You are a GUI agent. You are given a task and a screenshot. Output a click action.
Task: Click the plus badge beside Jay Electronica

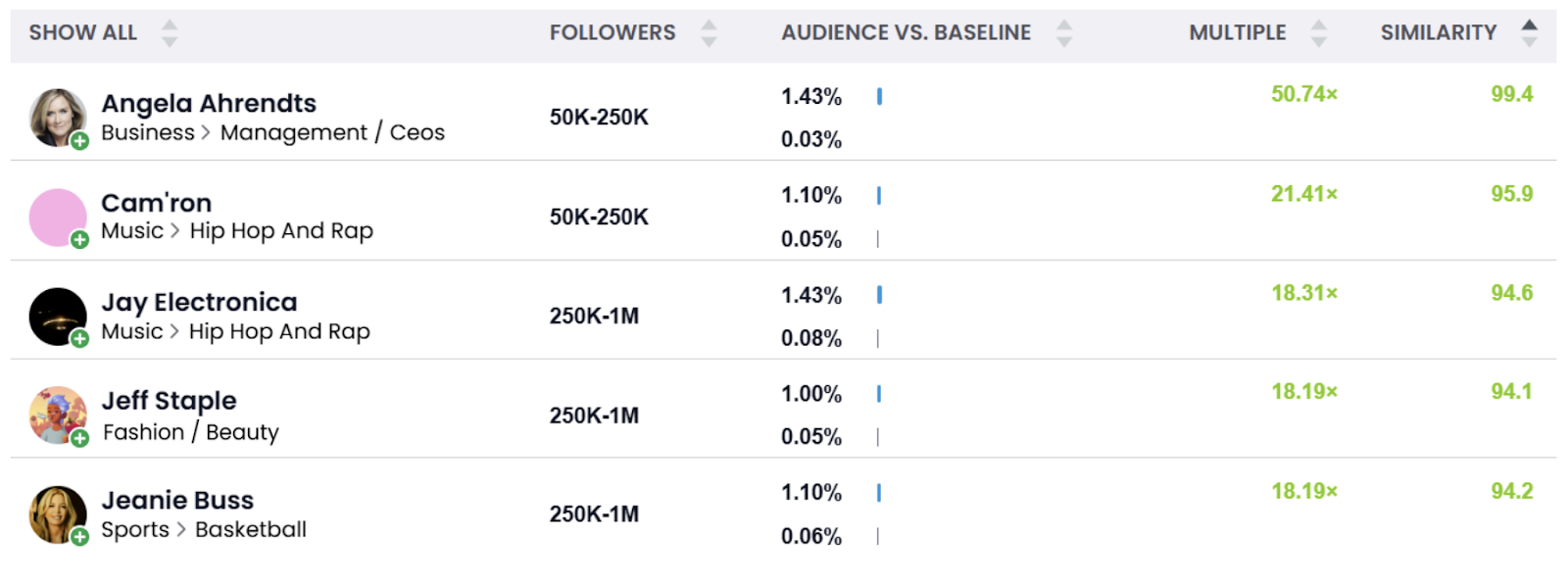(80, 339)
